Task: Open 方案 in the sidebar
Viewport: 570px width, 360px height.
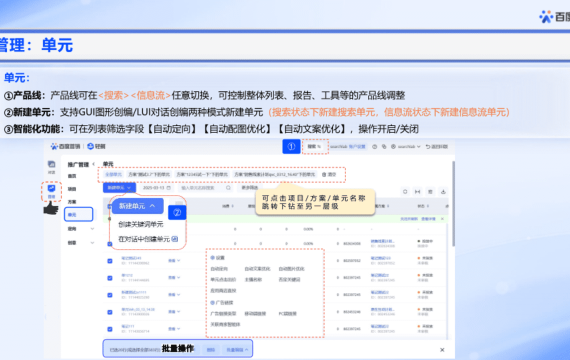Action: tap(72, 201)
